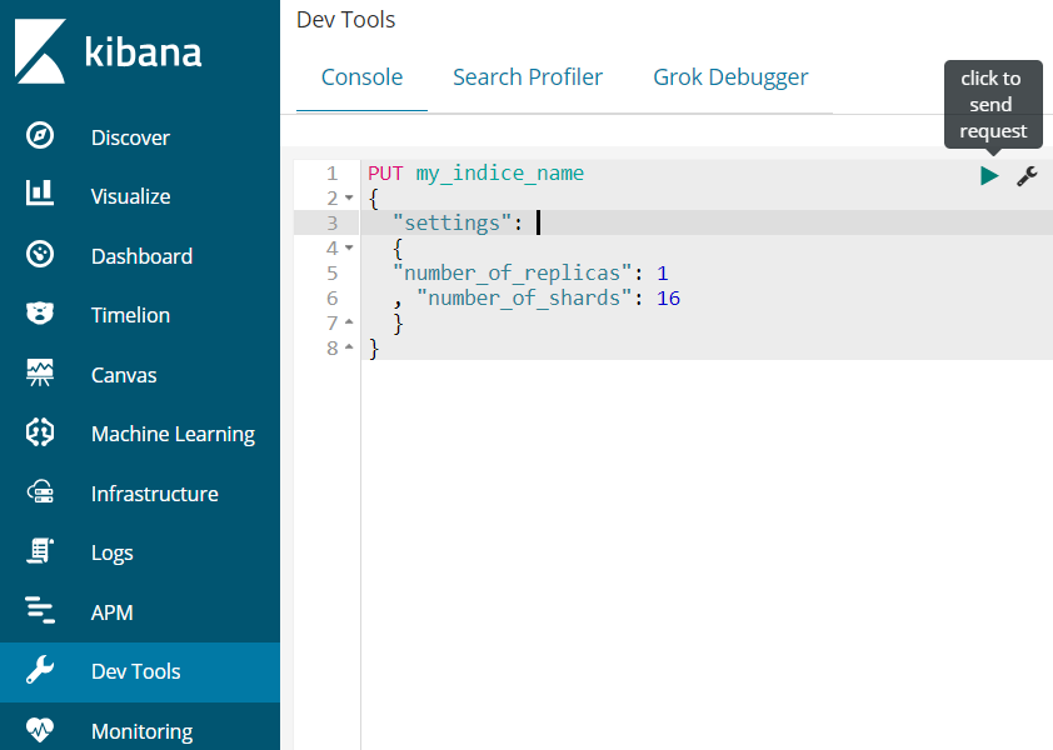Send request with green play button
The image size is (1053, 750).
989,176
